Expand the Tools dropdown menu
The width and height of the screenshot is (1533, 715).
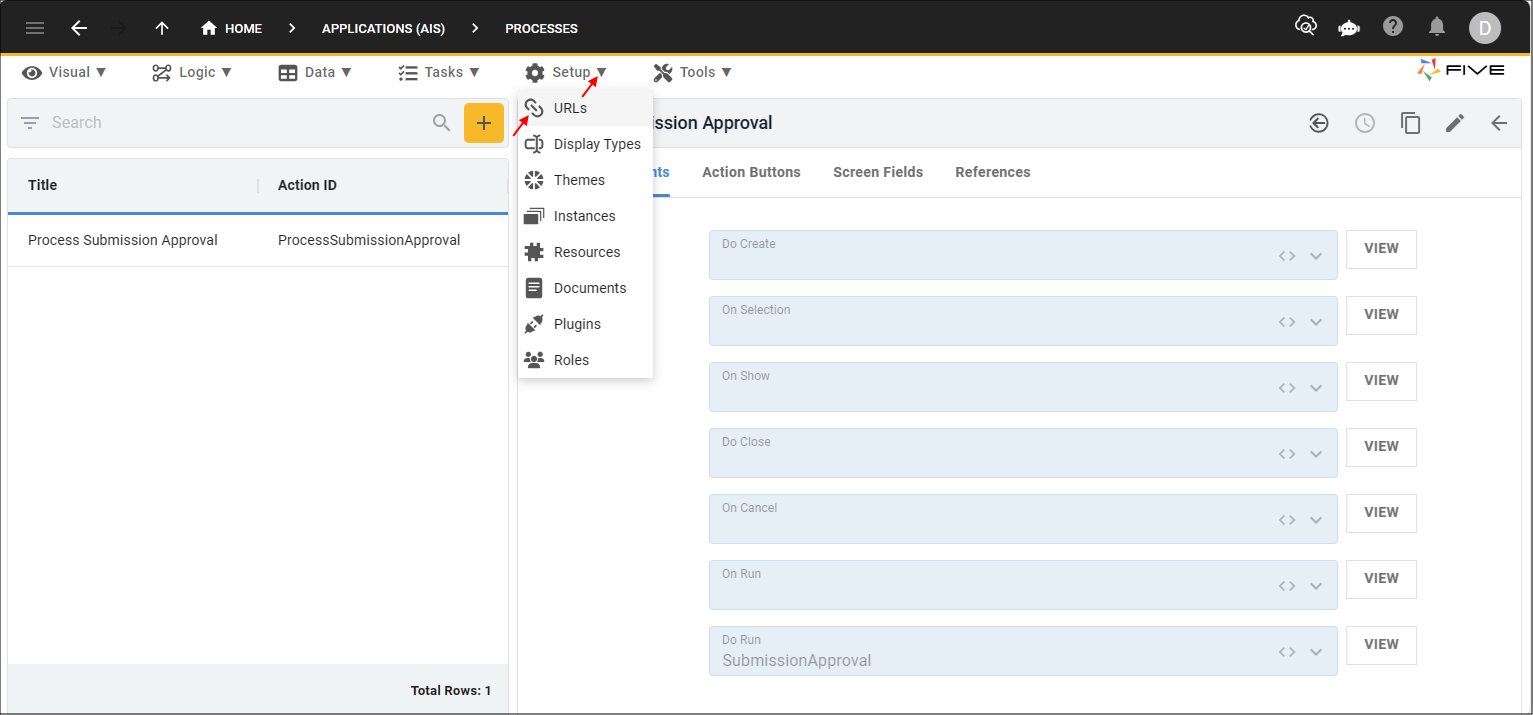tap(692, 72)
